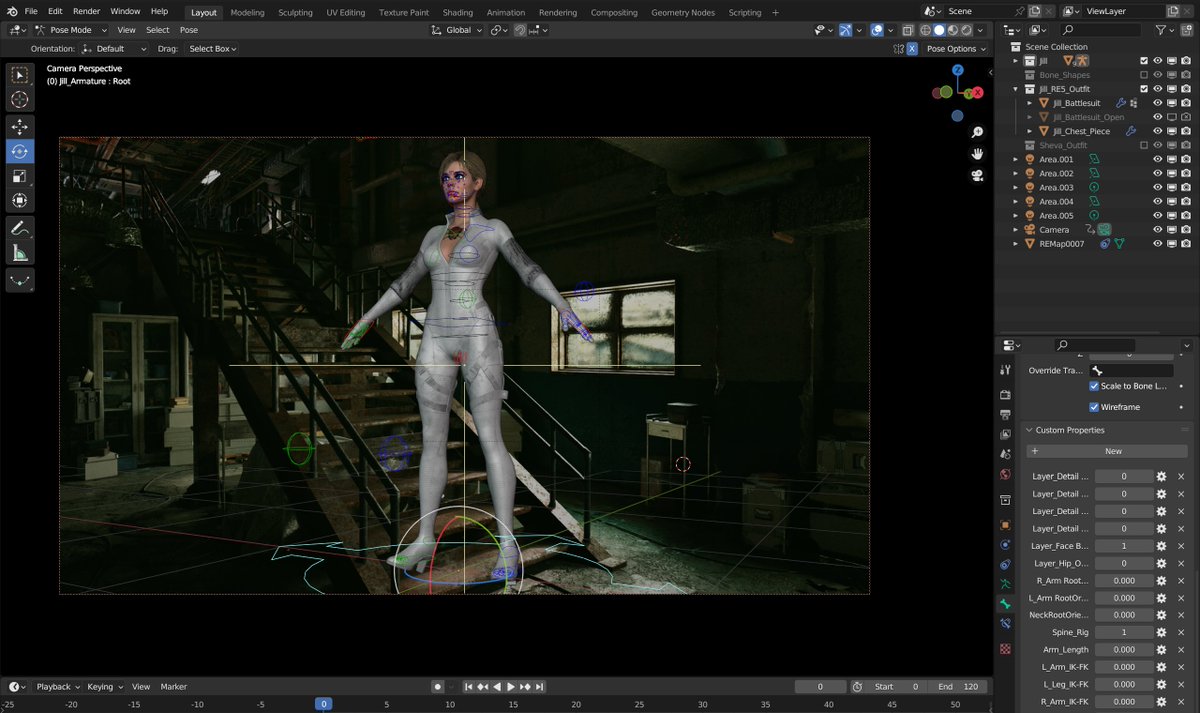
Task: Pick the Transform tool
Action: (x=19, y=201)
